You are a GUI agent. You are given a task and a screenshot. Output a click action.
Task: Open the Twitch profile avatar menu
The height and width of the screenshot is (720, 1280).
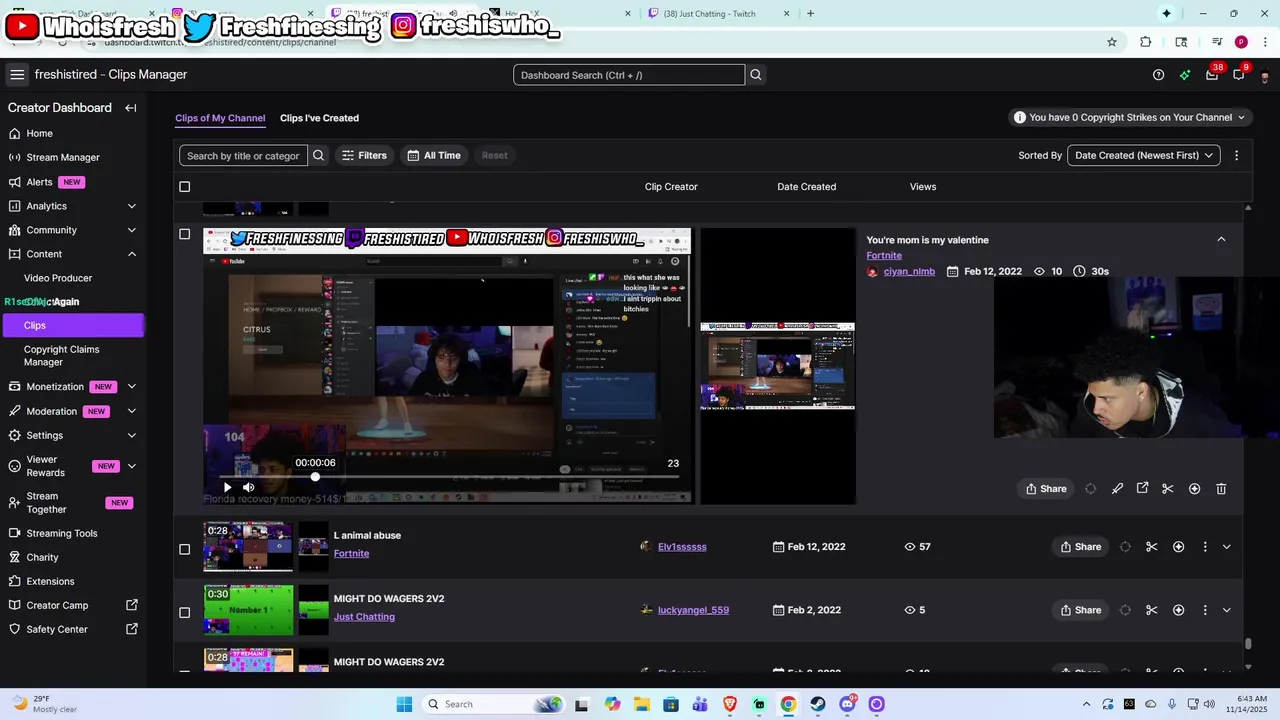[1265, 76]
